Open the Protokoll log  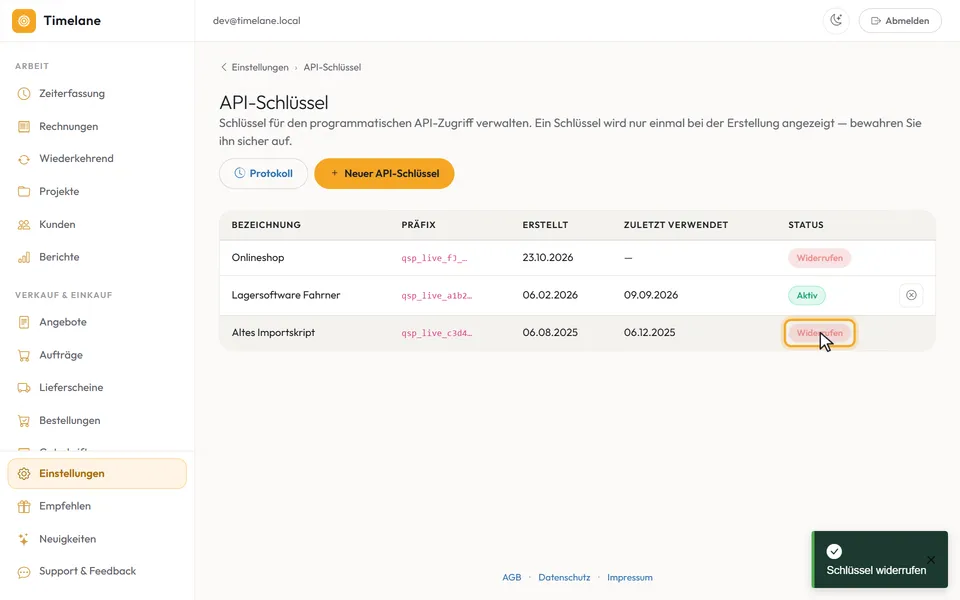coord(263,174)
